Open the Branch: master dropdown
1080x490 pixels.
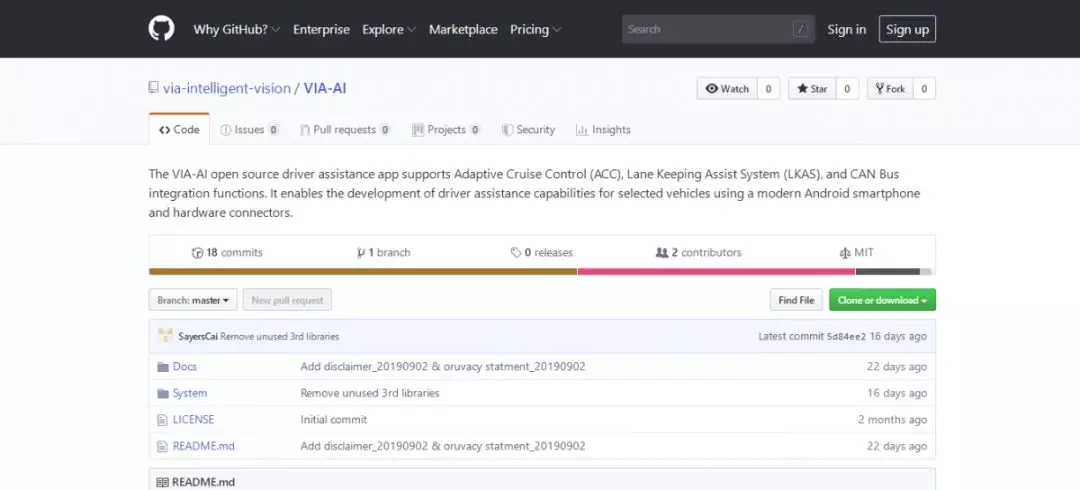(193, 300)
